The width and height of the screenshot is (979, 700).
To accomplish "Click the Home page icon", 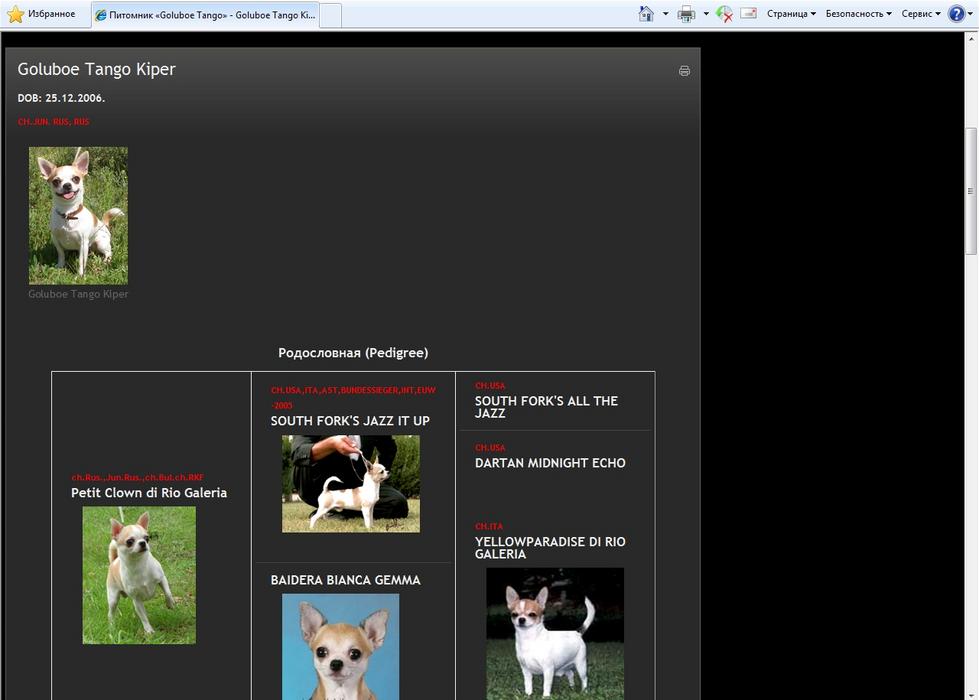I will click(646, 14).
